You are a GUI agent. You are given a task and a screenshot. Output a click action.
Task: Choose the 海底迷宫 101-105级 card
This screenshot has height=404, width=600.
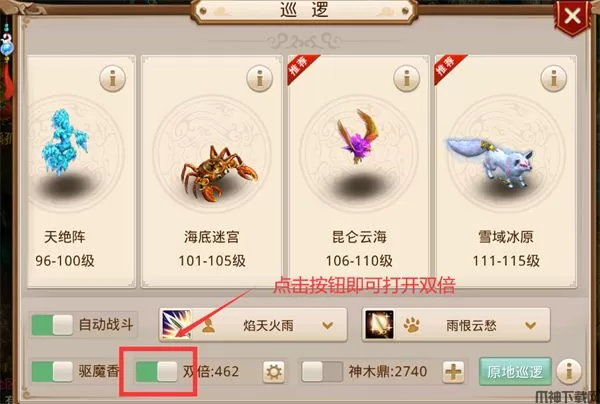pos(212,171)
